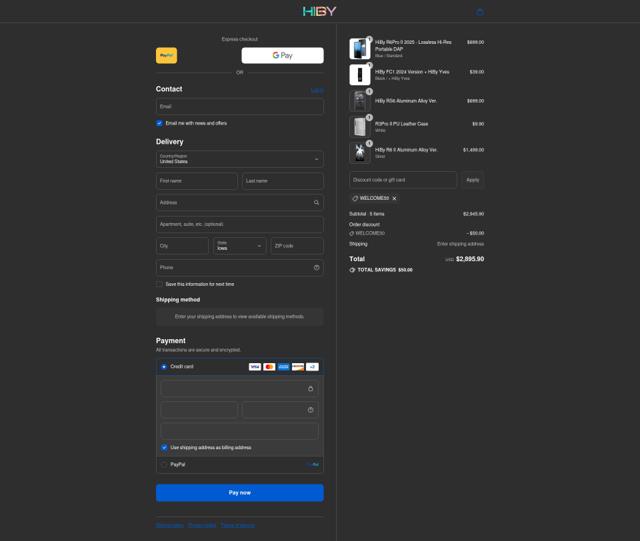Focus the Email input field
Viewport: 640px width, 541px height.
pyautogui.click(x=240, y=107)
